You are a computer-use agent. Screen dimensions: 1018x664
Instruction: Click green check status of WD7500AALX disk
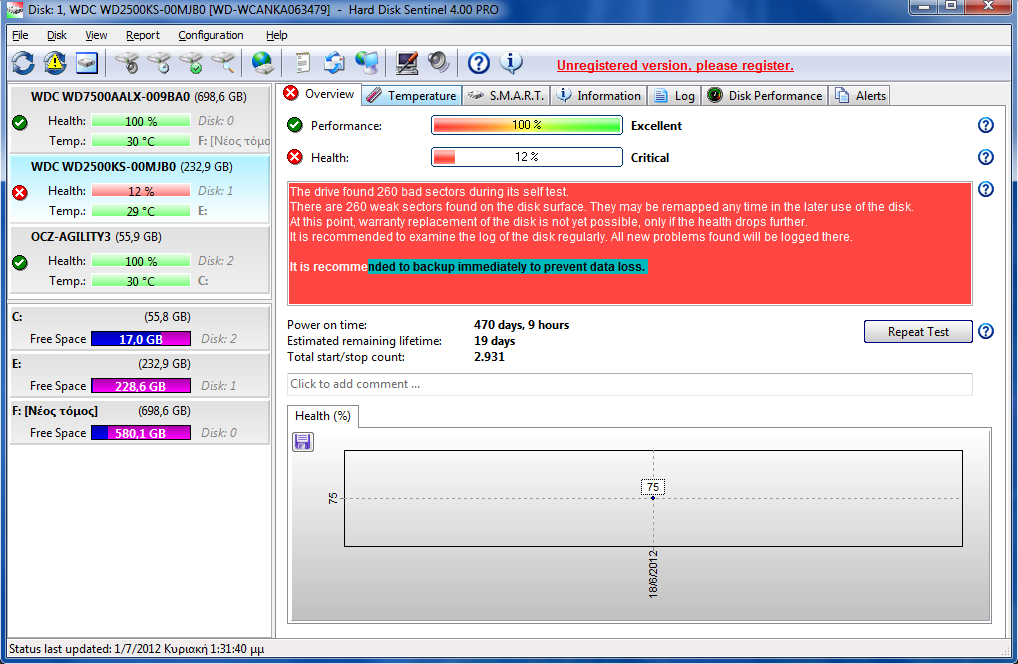point(20,122)
